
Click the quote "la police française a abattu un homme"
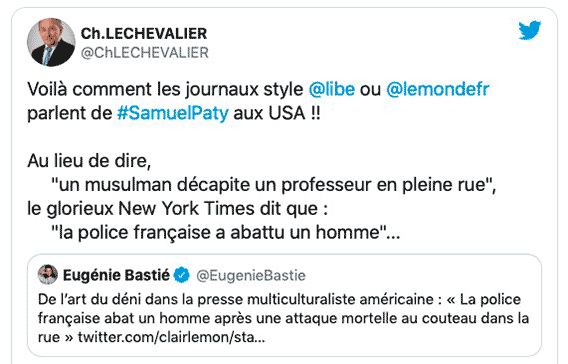tap(226, 233)
